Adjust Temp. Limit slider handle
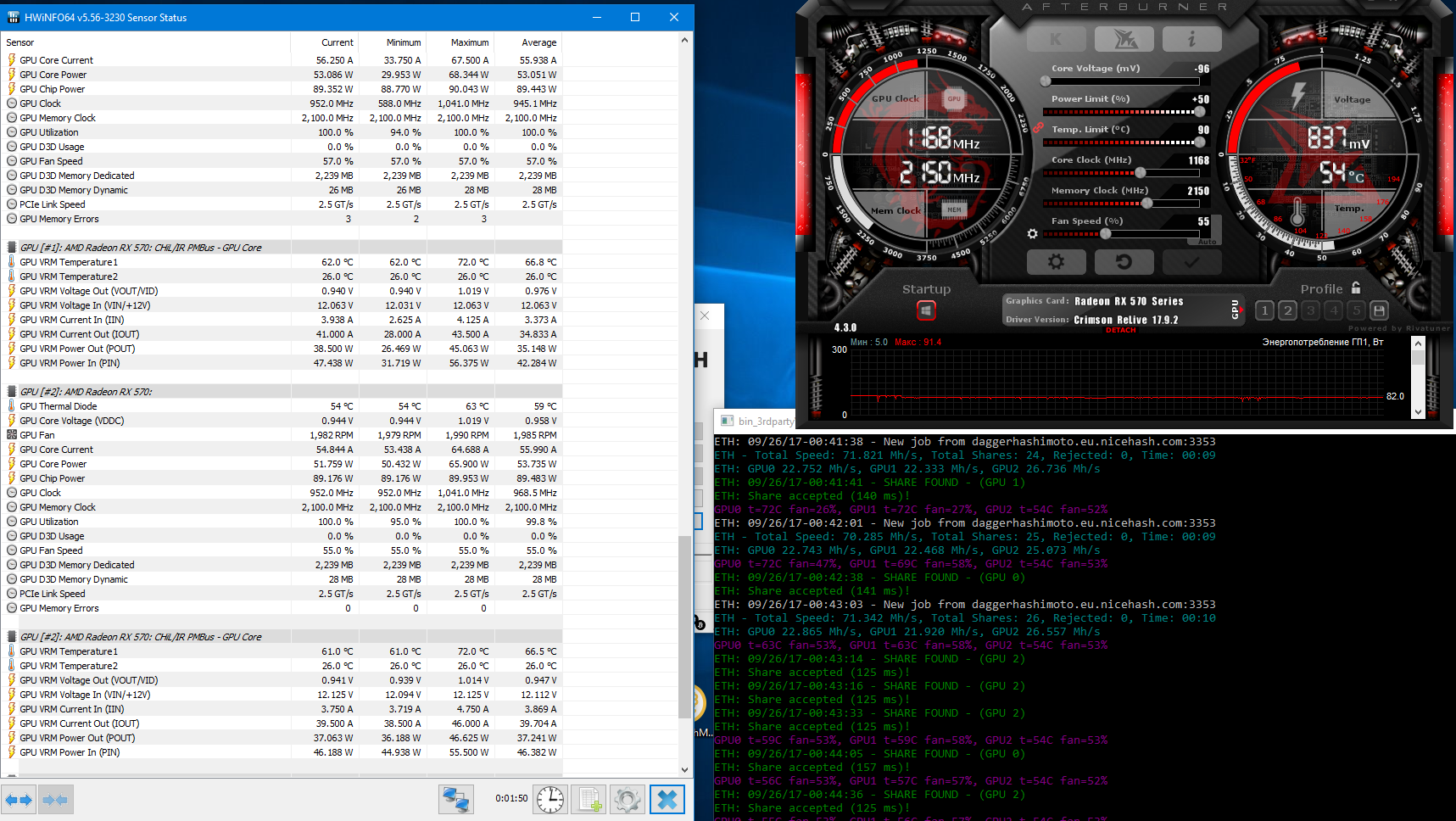1456x821 pixels. [1199, 142]
